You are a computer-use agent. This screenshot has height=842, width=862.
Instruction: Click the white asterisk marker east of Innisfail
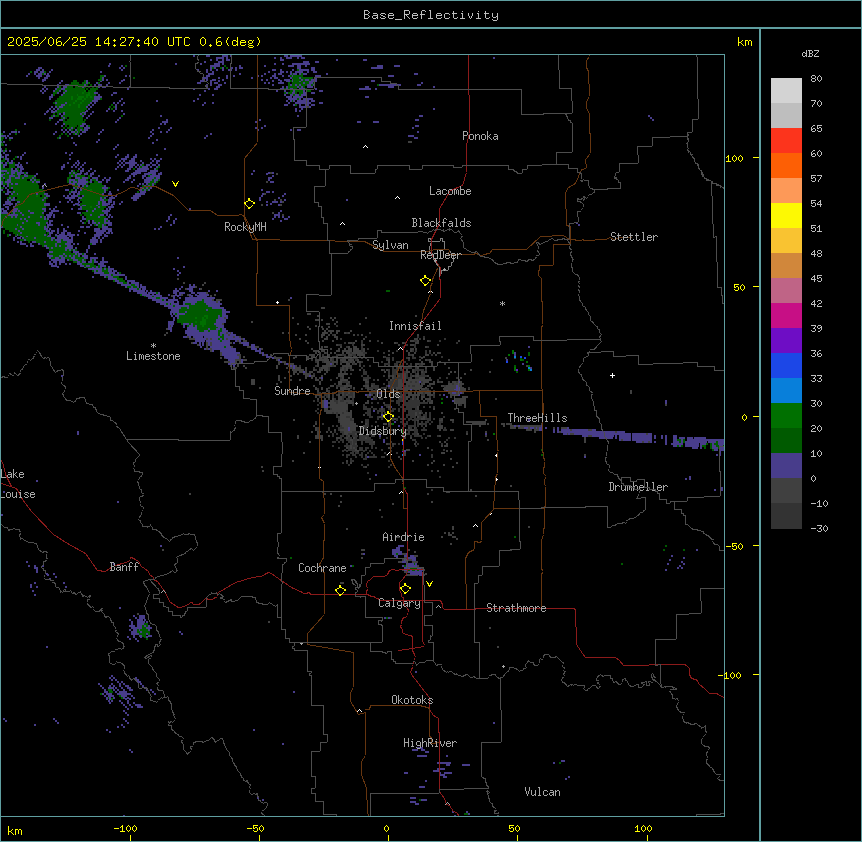click(502, 303)
